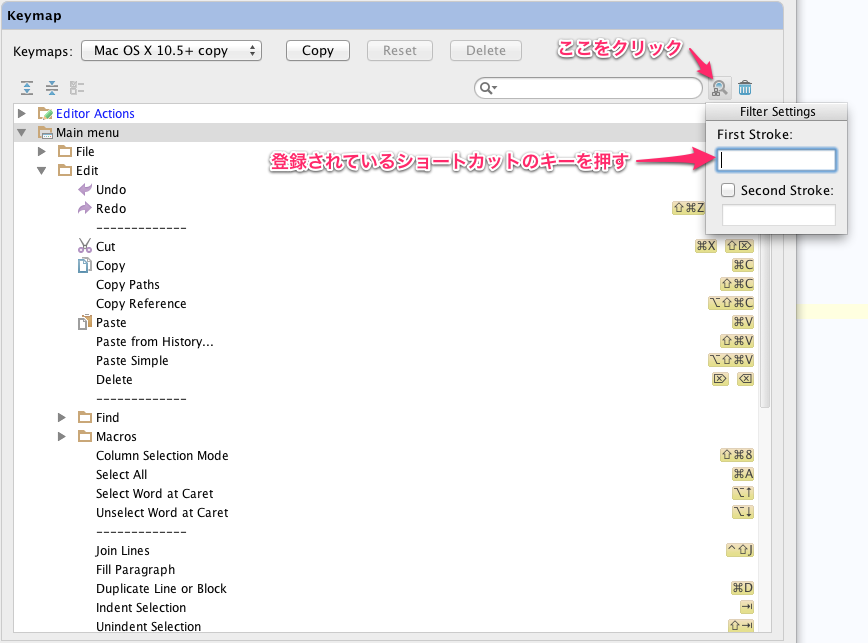Click the Collapse All tree icon
The width and height of the screenshot is (868, 643).
pos(52,88)
